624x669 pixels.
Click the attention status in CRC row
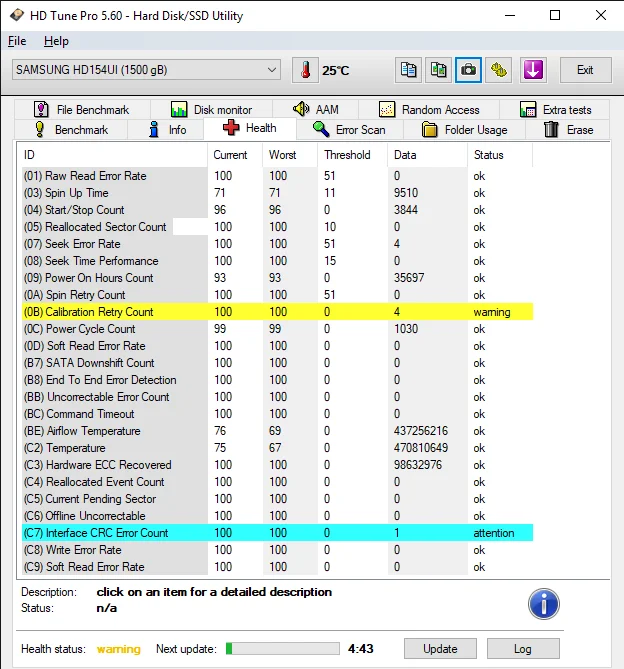click(493, 533)
